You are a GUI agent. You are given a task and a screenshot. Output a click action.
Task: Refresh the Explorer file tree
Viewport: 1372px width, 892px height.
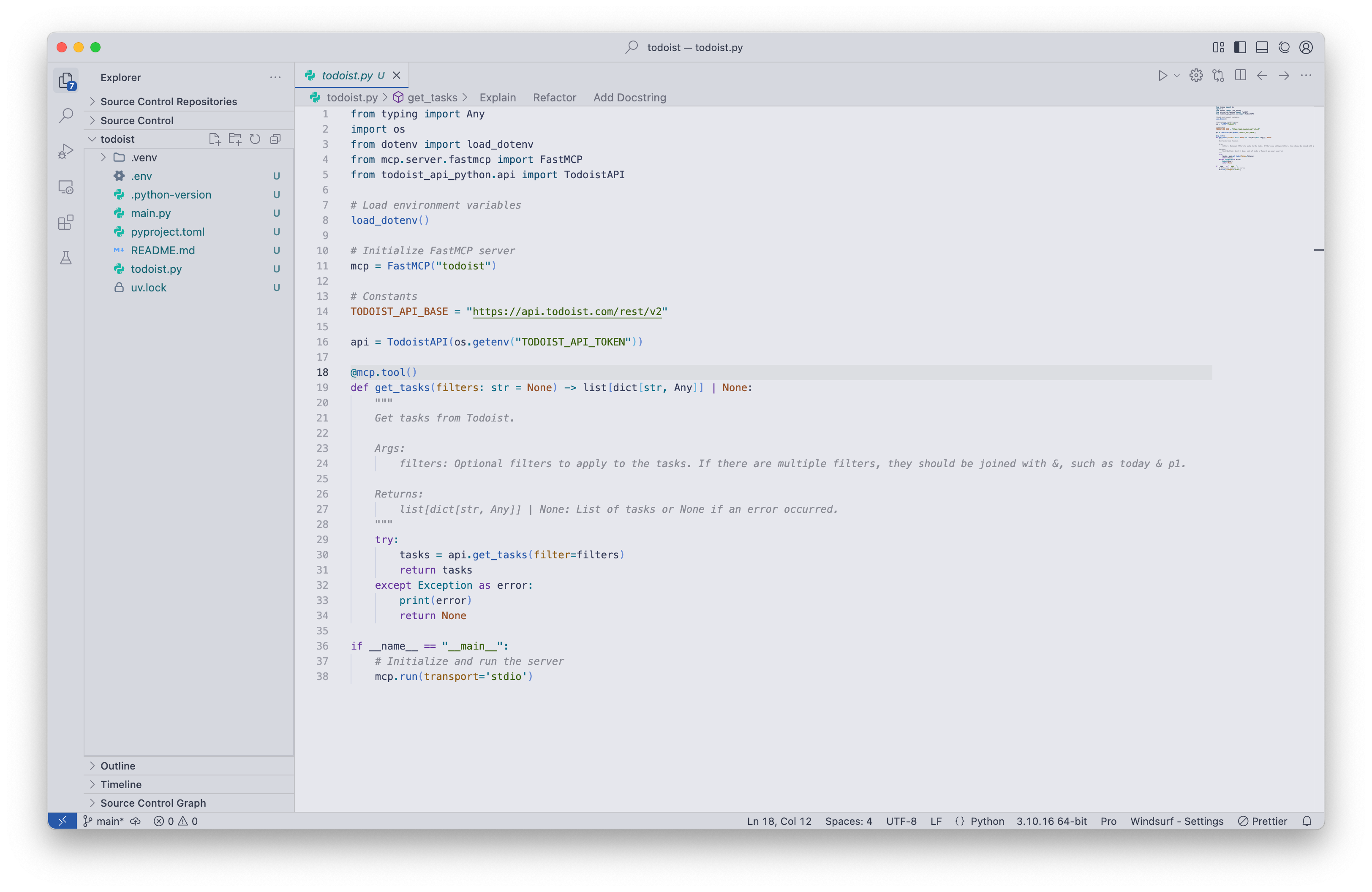255,139
